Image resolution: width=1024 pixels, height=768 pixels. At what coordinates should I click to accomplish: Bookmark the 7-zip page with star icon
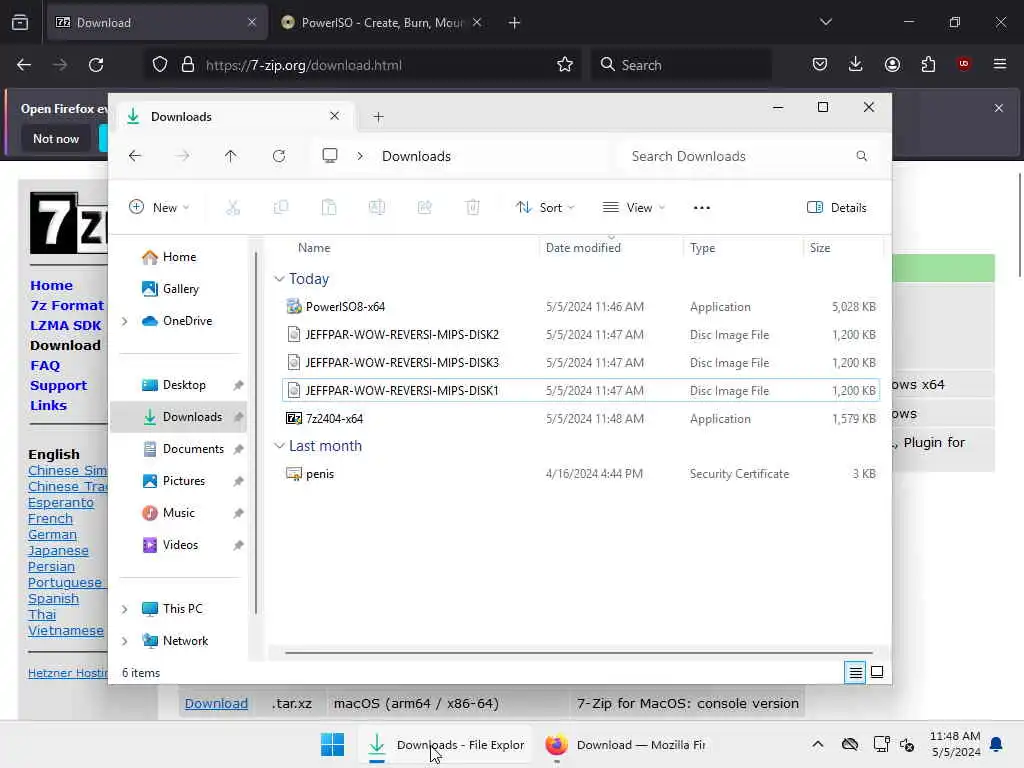tap(565, 65)
